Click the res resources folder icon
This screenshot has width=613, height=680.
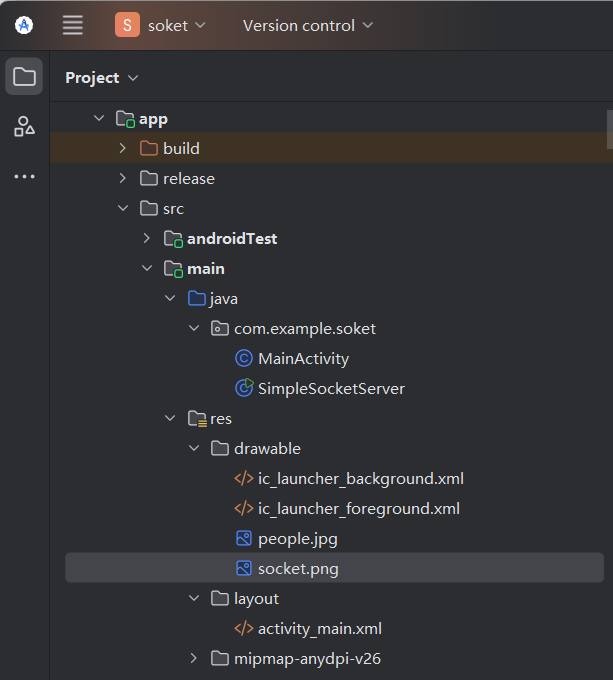point(197,419)
